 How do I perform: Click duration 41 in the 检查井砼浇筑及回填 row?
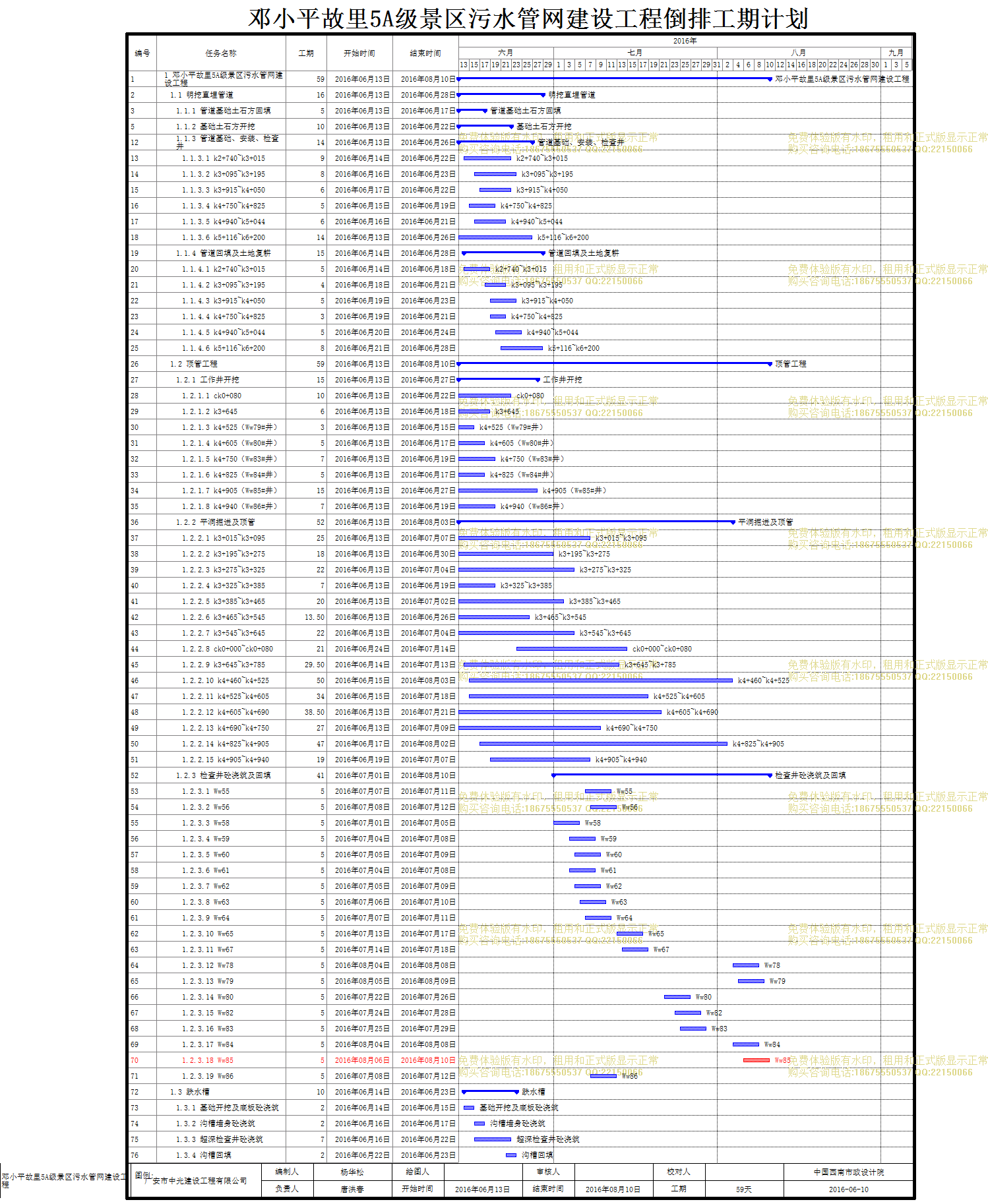[x=321, y=775]
